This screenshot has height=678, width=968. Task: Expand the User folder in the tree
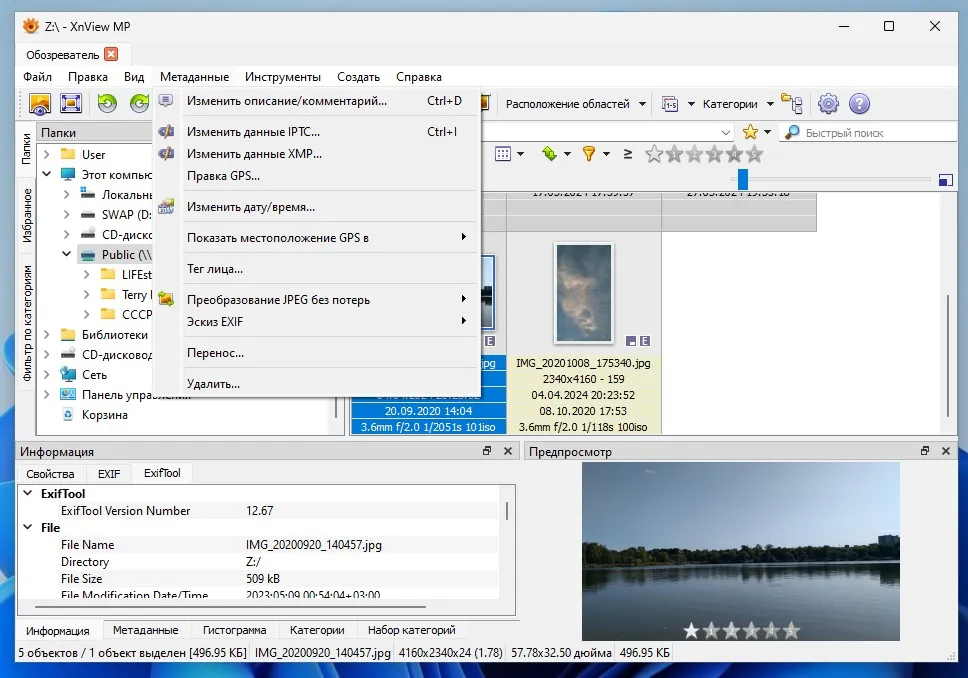click(x=46, y=153)
